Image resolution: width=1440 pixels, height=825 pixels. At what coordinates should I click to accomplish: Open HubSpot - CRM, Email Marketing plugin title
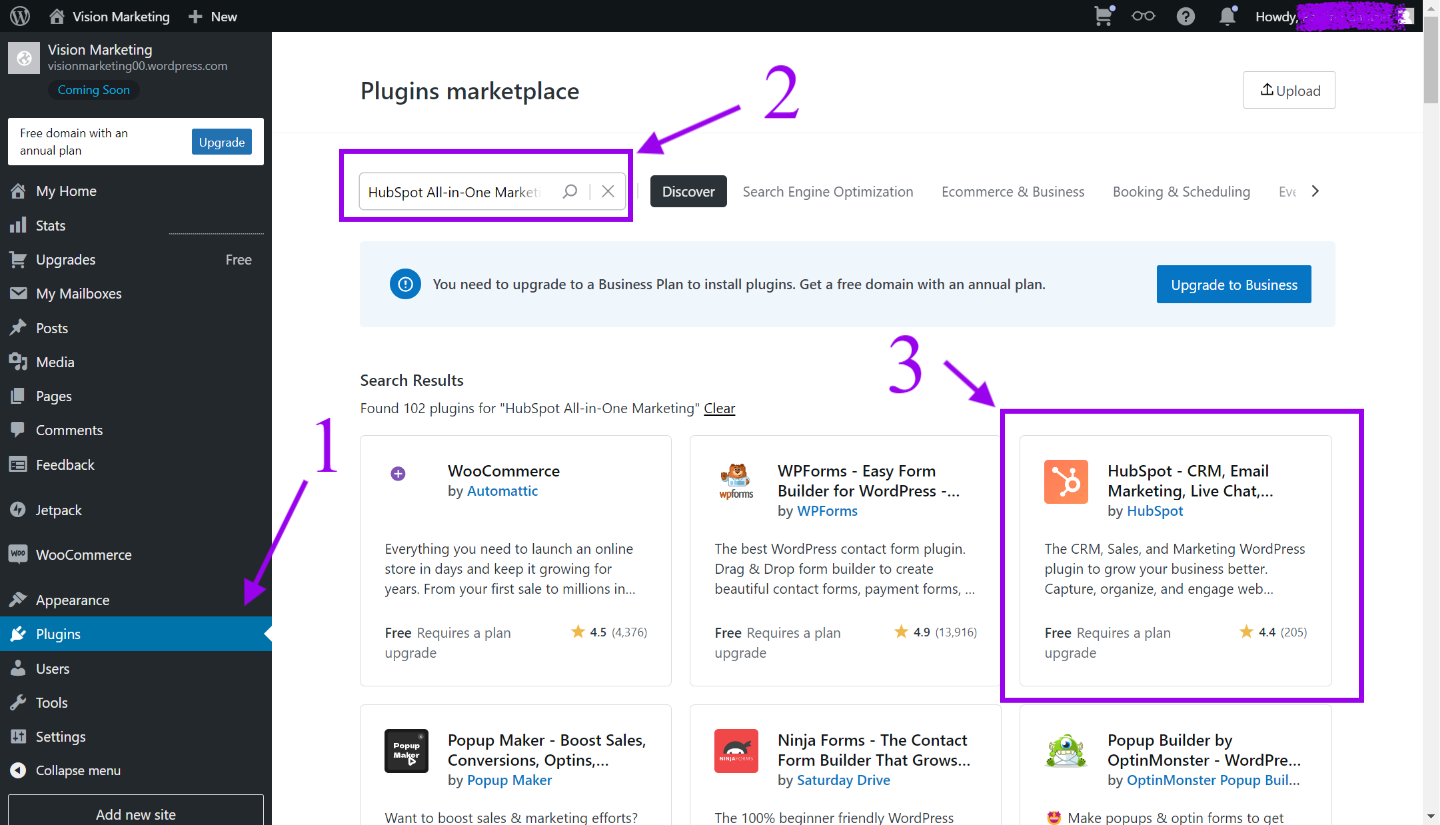click(1190, 481)
